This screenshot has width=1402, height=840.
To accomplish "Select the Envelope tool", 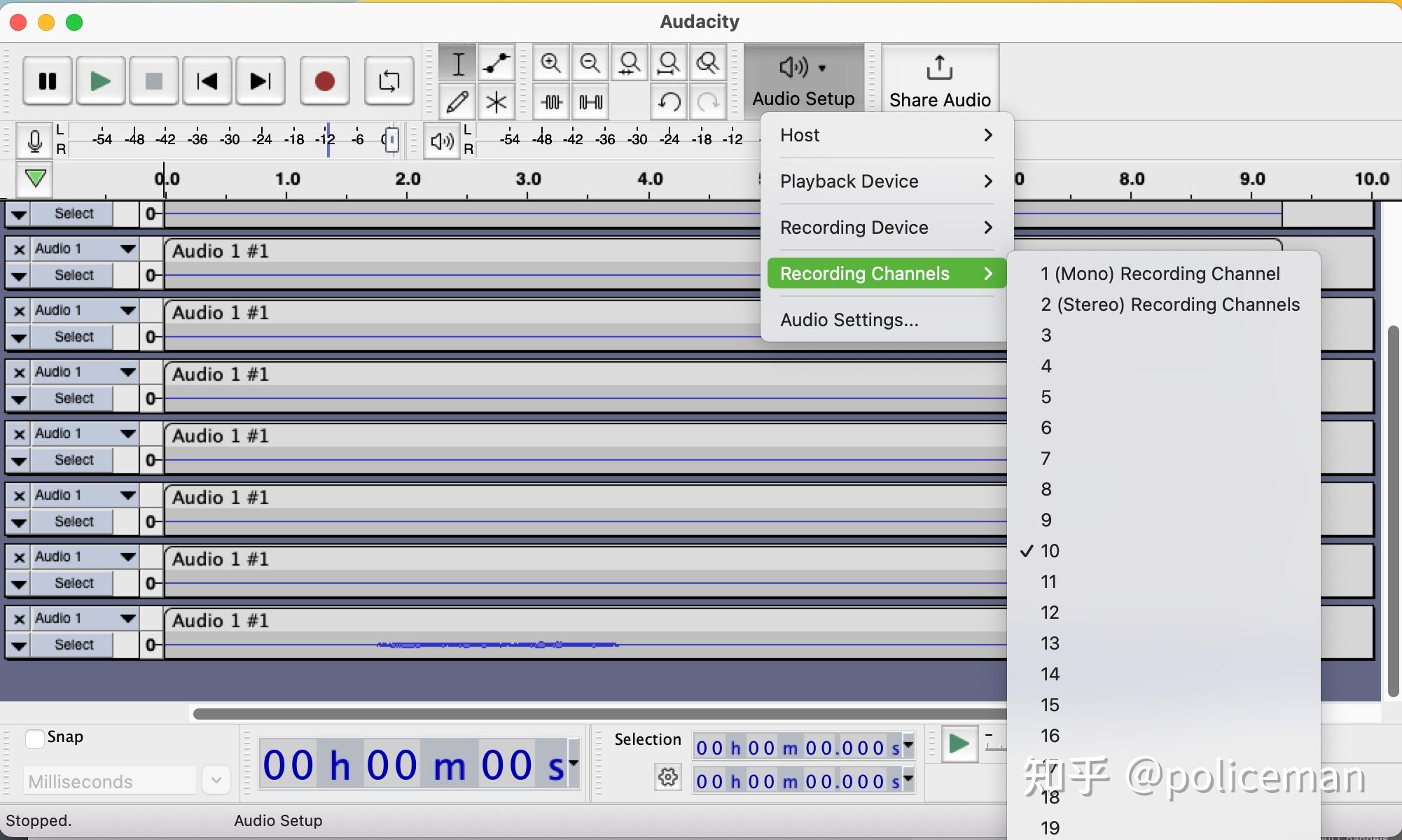I will pos(497,64).
